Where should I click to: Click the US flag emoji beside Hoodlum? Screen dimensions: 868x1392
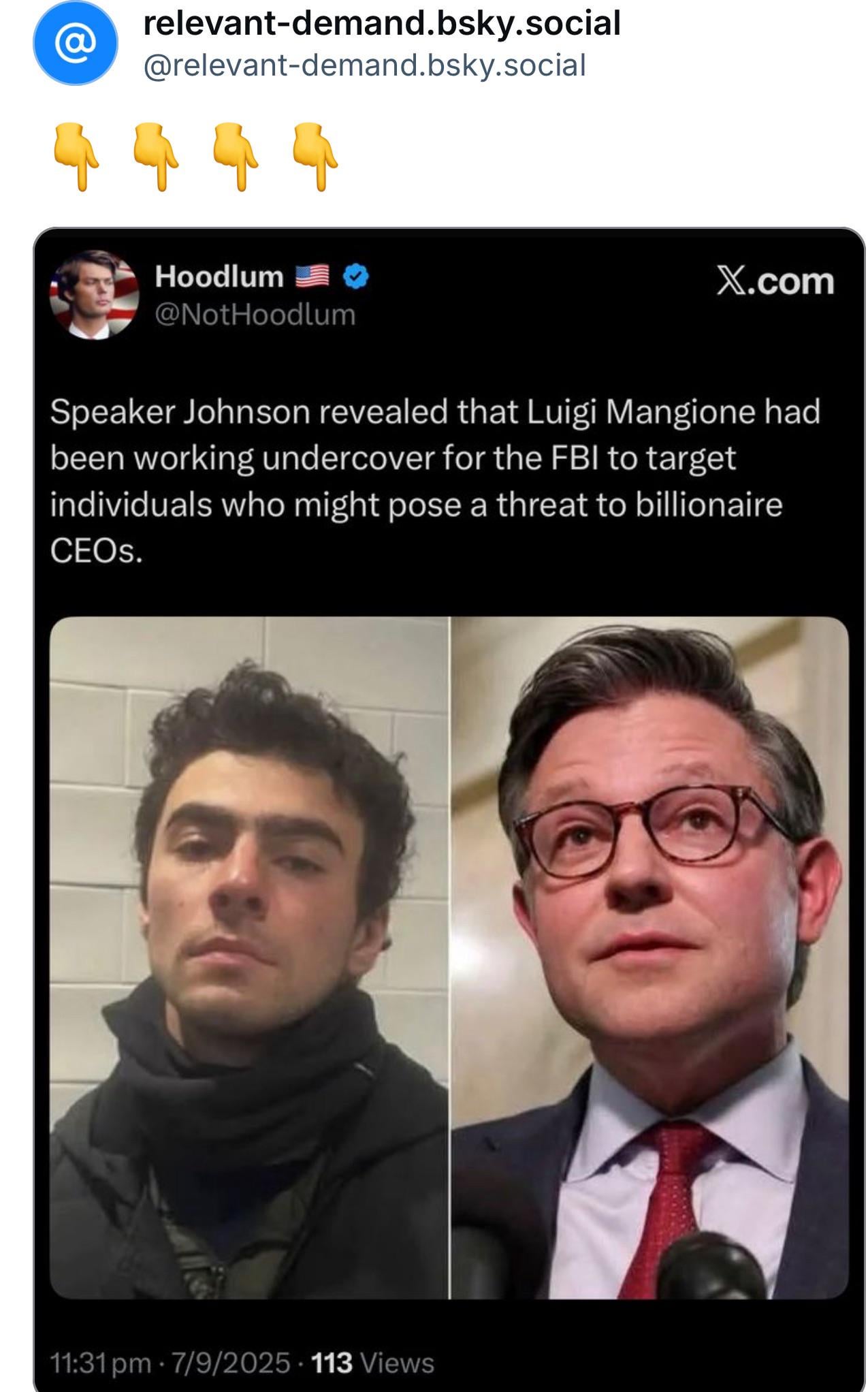(312, 276)
